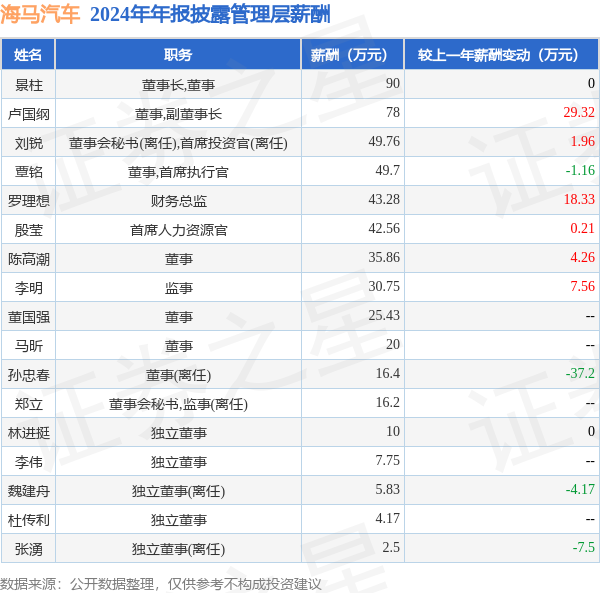
Task: Click the 海马汽车 title text
Action: pyautogui.click(x=40, y=14)
